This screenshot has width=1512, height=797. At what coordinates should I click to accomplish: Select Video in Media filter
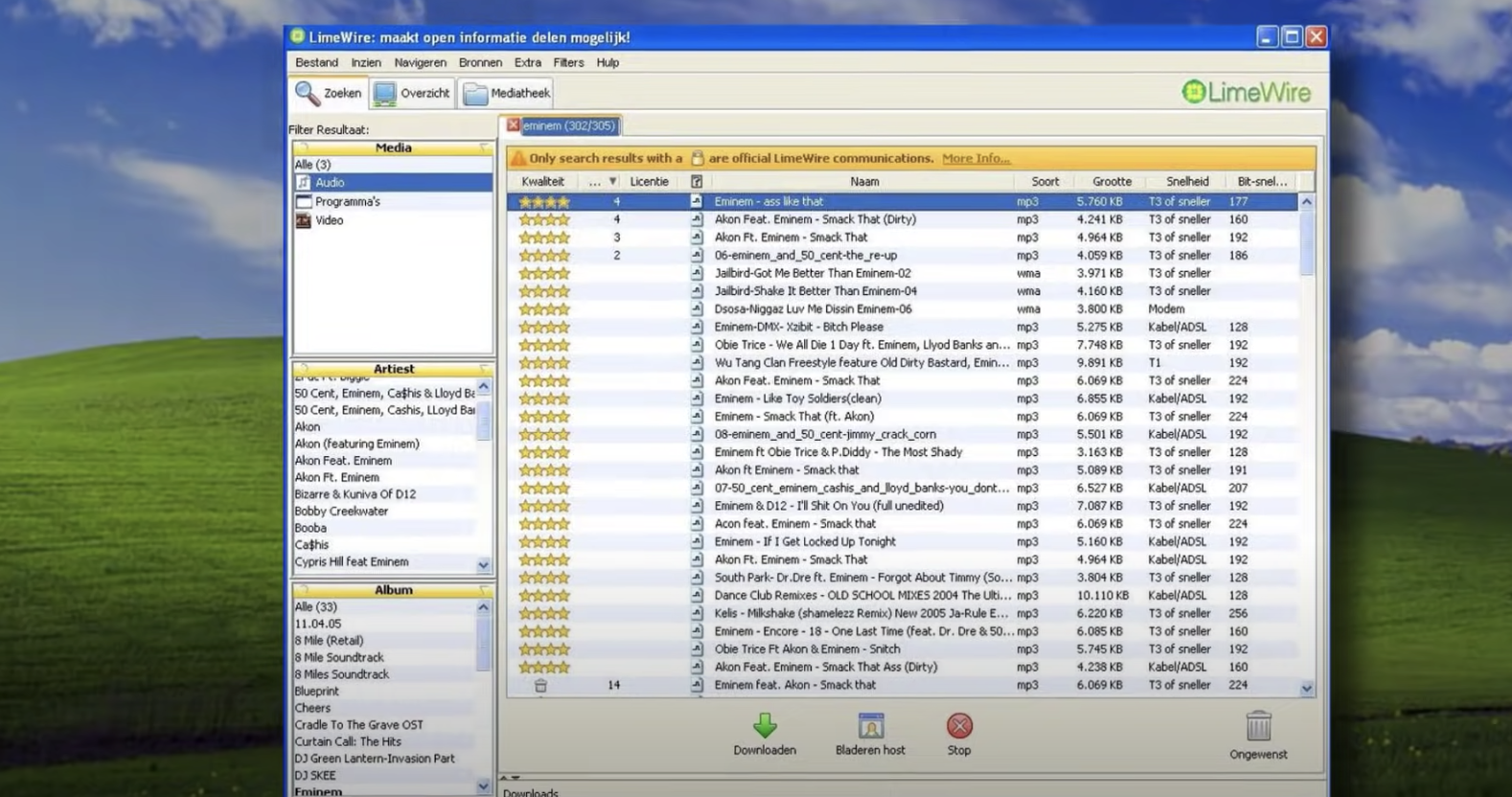393,220
